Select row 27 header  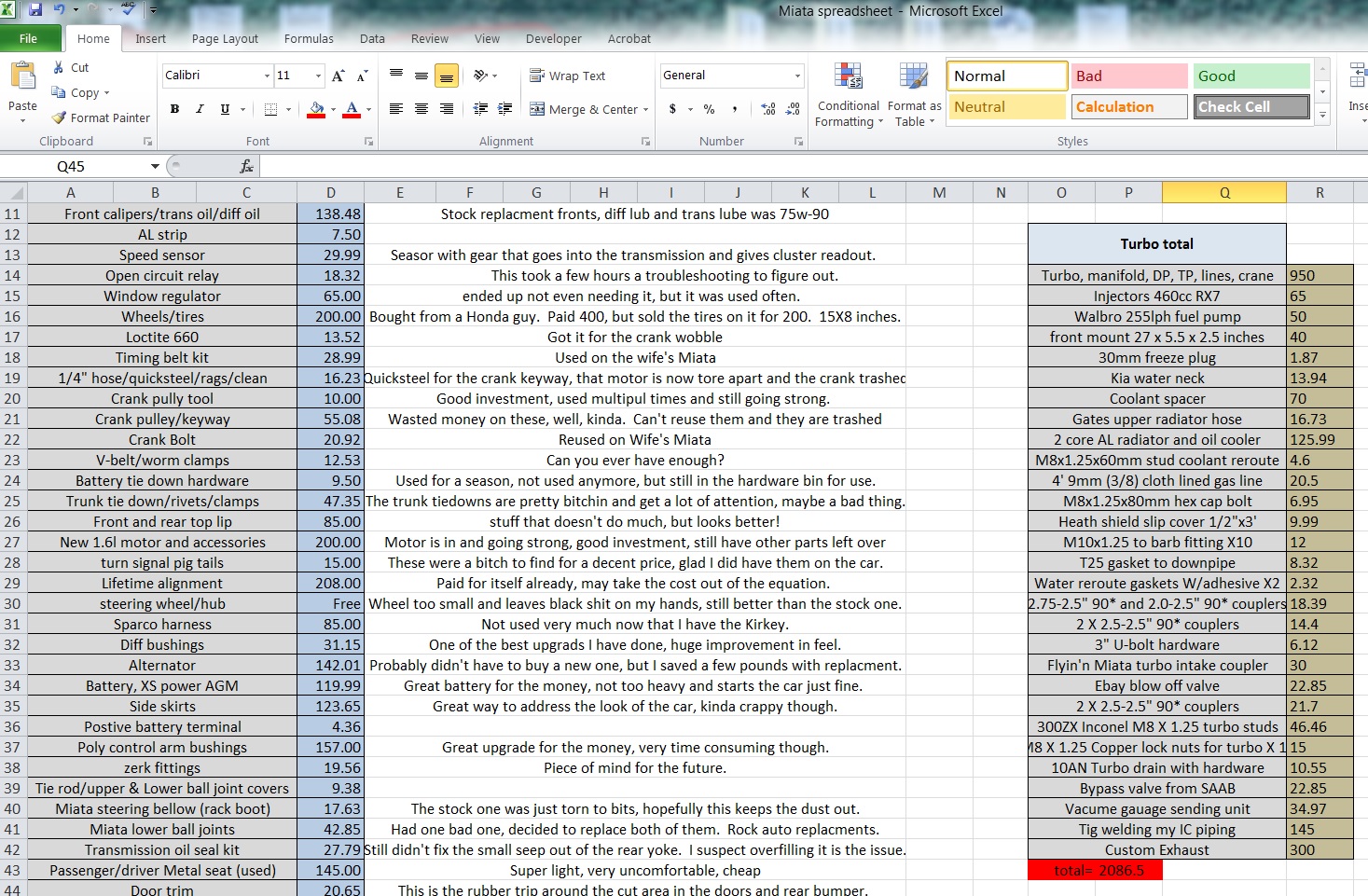(13, 542)
